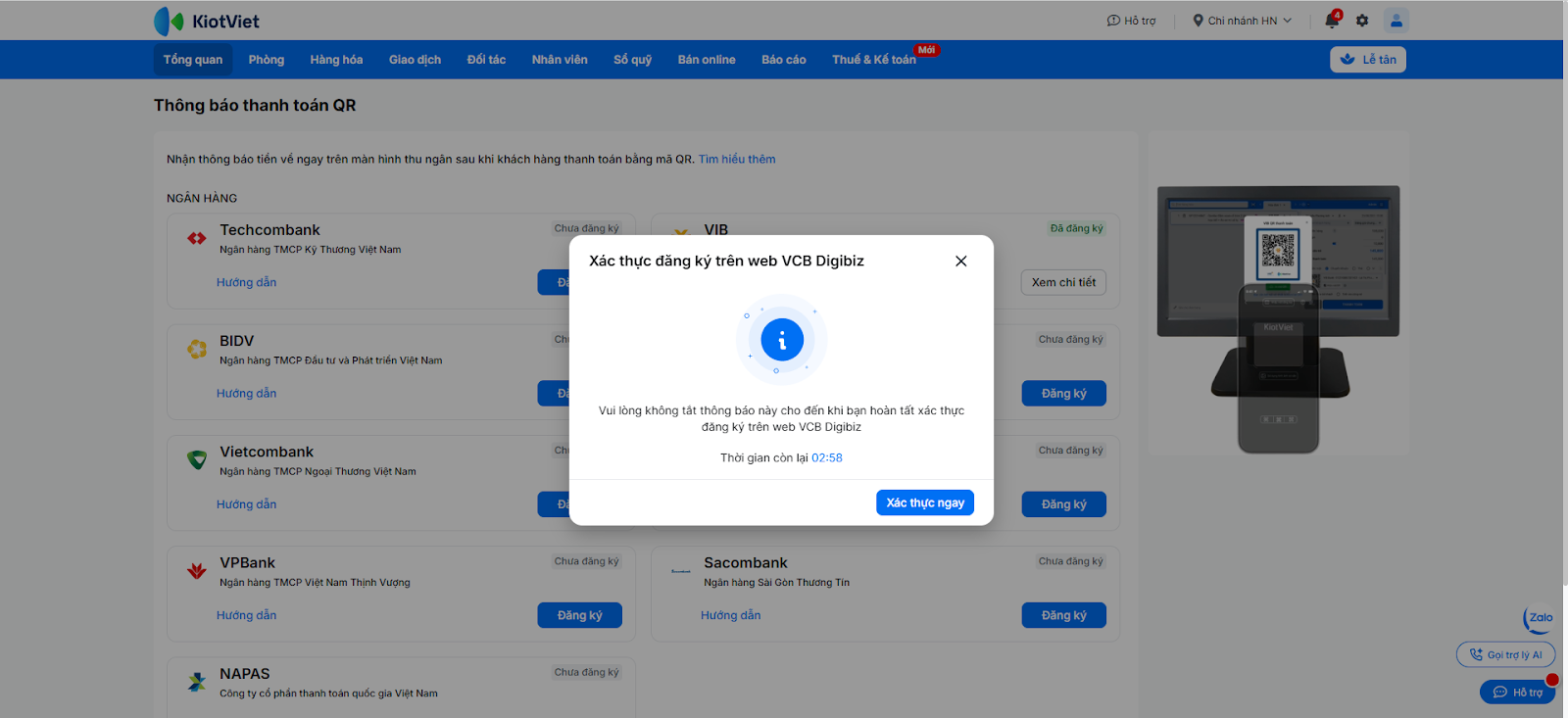Open the Phòng menu
Viewport: 1568px width, 718px height.
pyautogui.click(x=267, y=60)
